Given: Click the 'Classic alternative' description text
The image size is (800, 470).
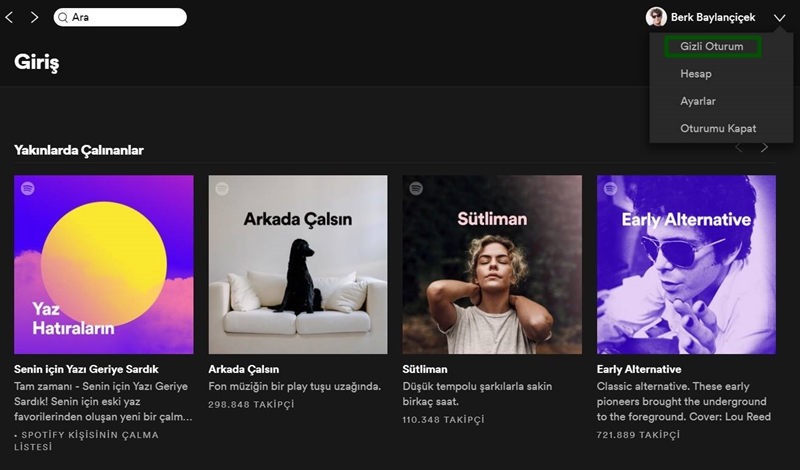Looking at the screenshot, I should click(x=684, y=402).
